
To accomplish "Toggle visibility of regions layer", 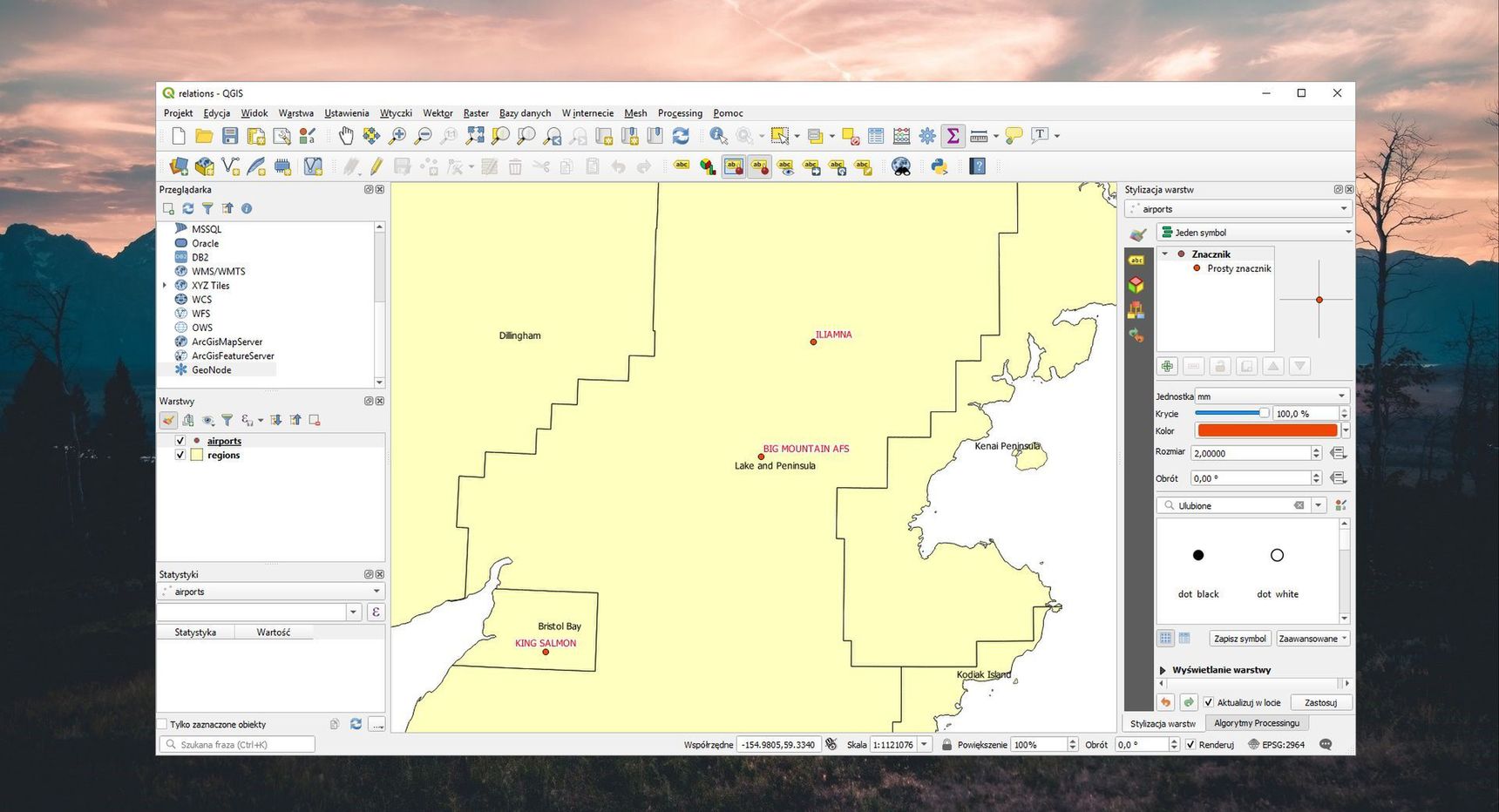I will pyautogui.click(x=180, y=455).
